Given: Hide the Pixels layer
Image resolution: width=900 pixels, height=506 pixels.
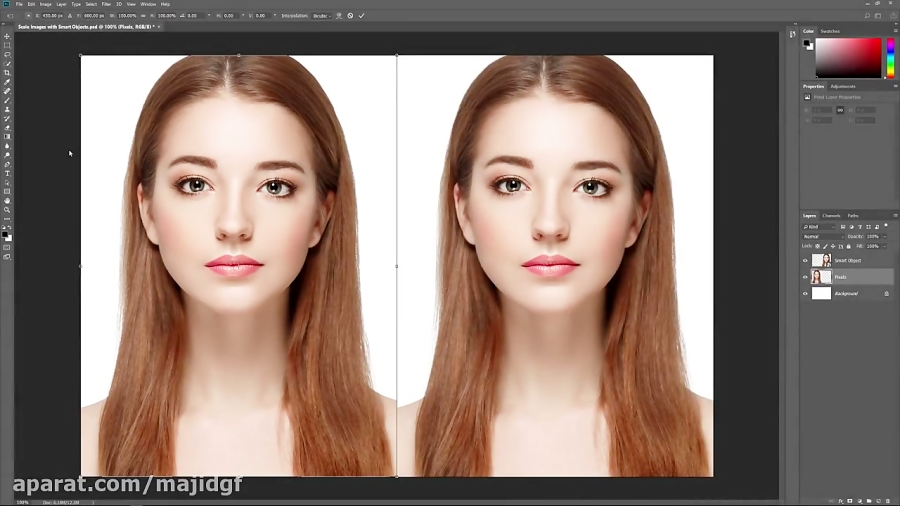Looking at the screenshot, I should tap(805, 277).
